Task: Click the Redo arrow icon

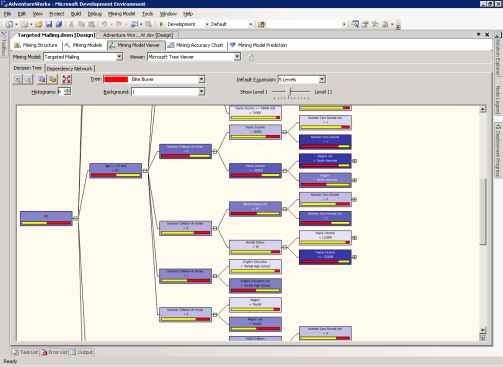Action: [119, 24]
